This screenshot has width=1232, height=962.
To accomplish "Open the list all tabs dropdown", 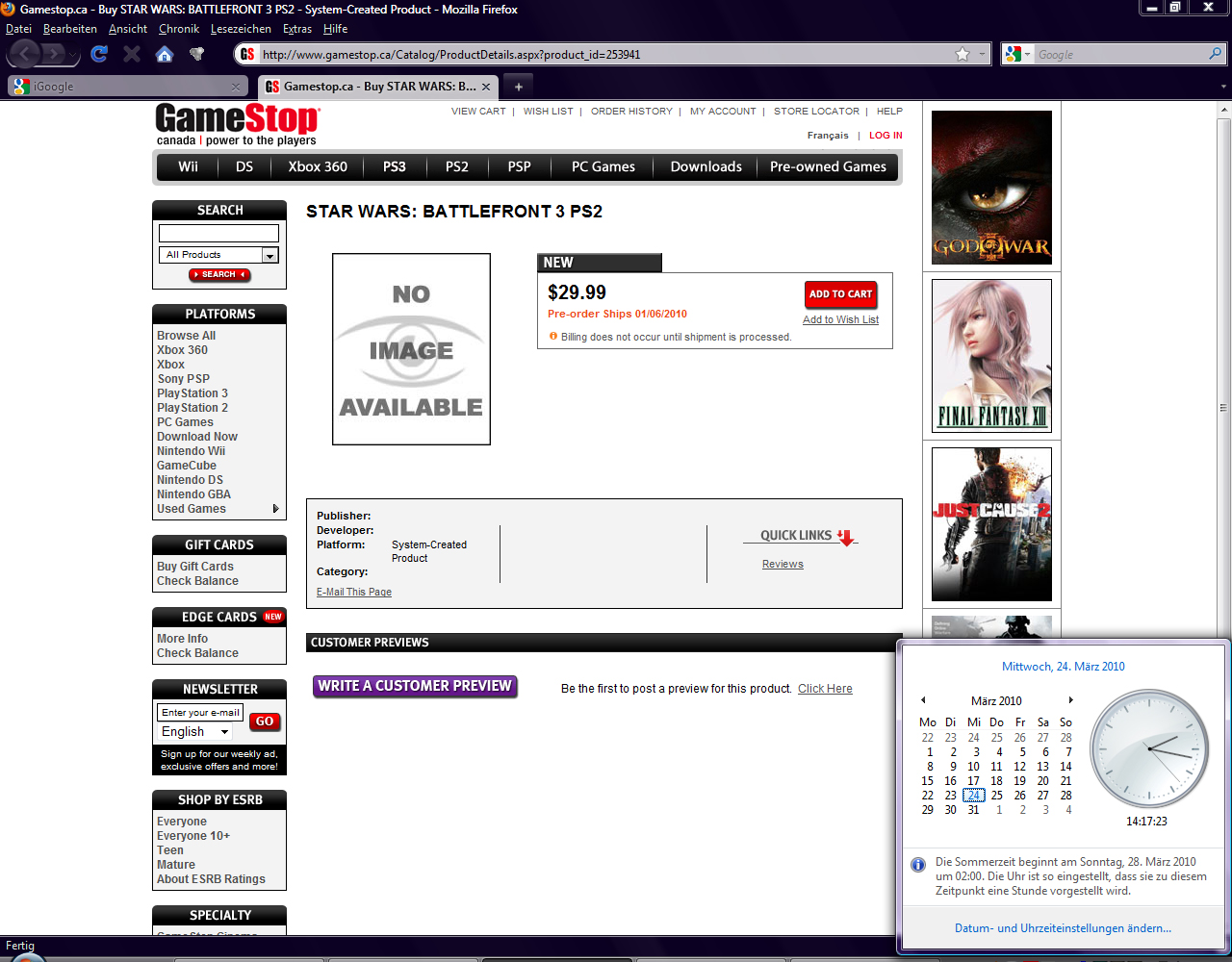I will tap(1223, 87).
